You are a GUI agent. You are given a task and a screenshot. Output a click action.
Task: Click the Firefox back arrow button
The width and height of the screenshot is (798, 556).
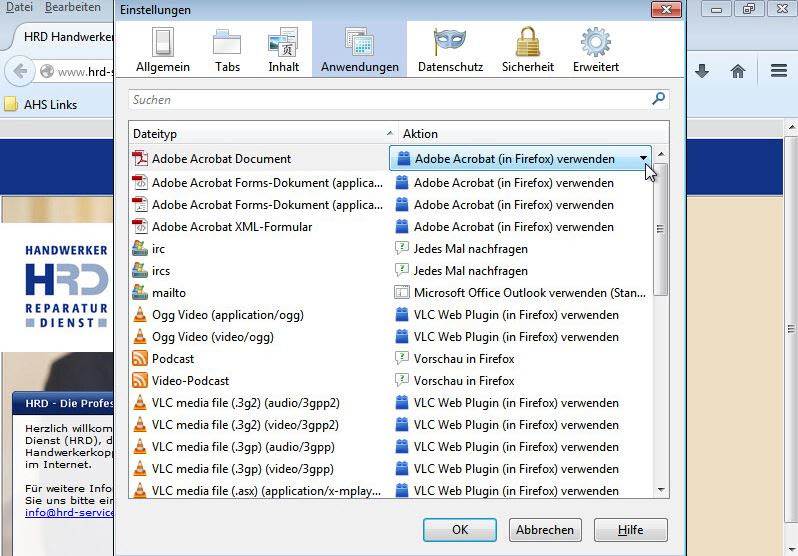click(x=20, y=71)
